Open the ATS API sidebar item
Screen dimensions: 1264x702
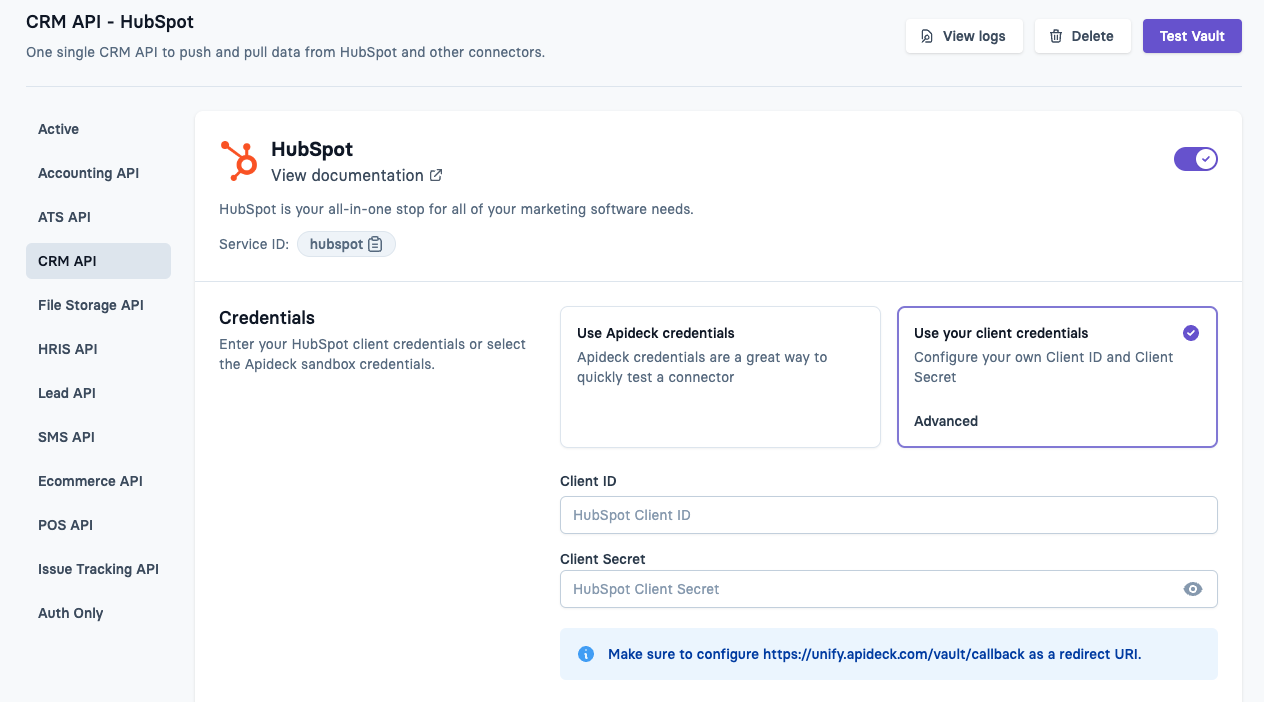pos(98,217)
